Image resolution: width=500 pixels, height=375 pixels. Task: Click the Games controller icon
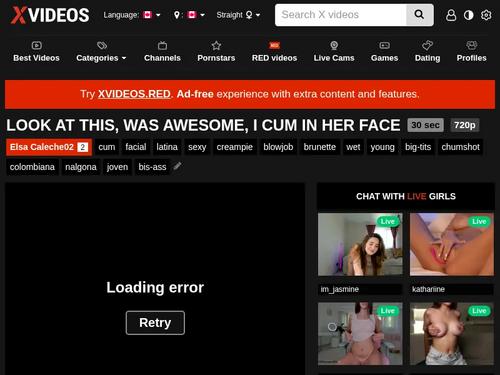click(384, 45)
